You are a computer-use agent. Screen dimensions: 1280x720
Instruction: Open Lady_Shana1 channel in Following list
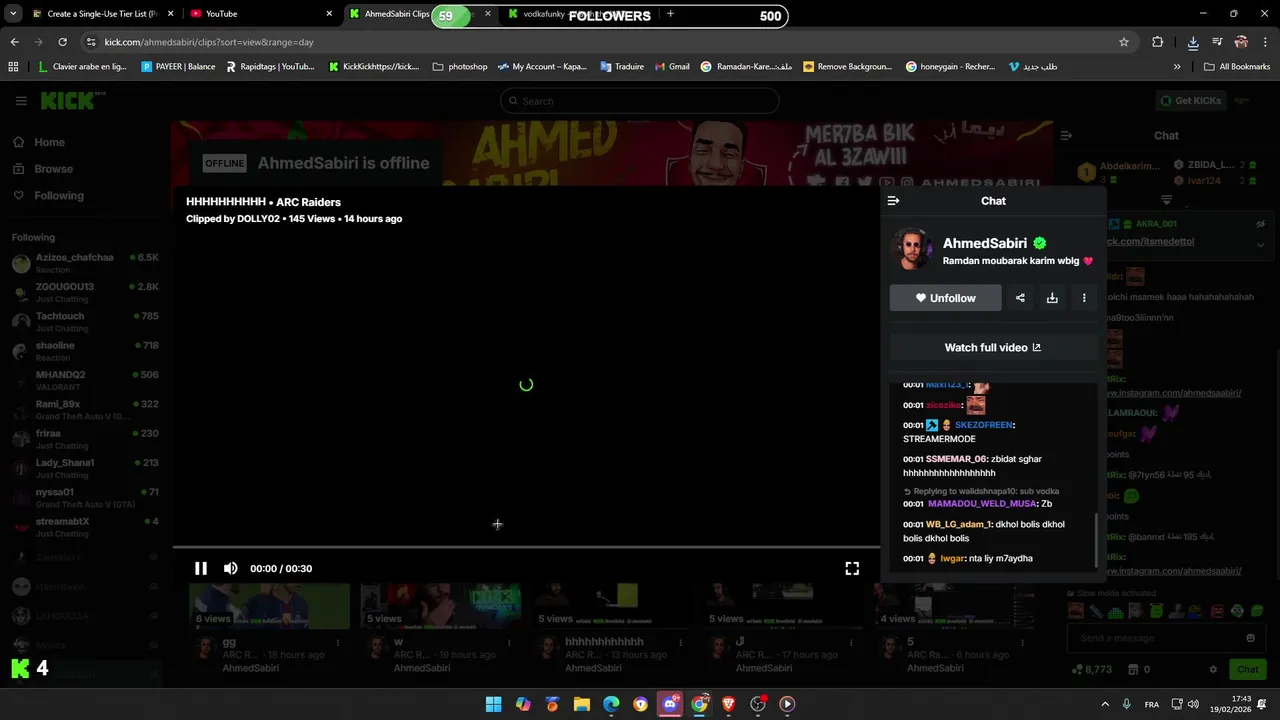pos(85,468)
